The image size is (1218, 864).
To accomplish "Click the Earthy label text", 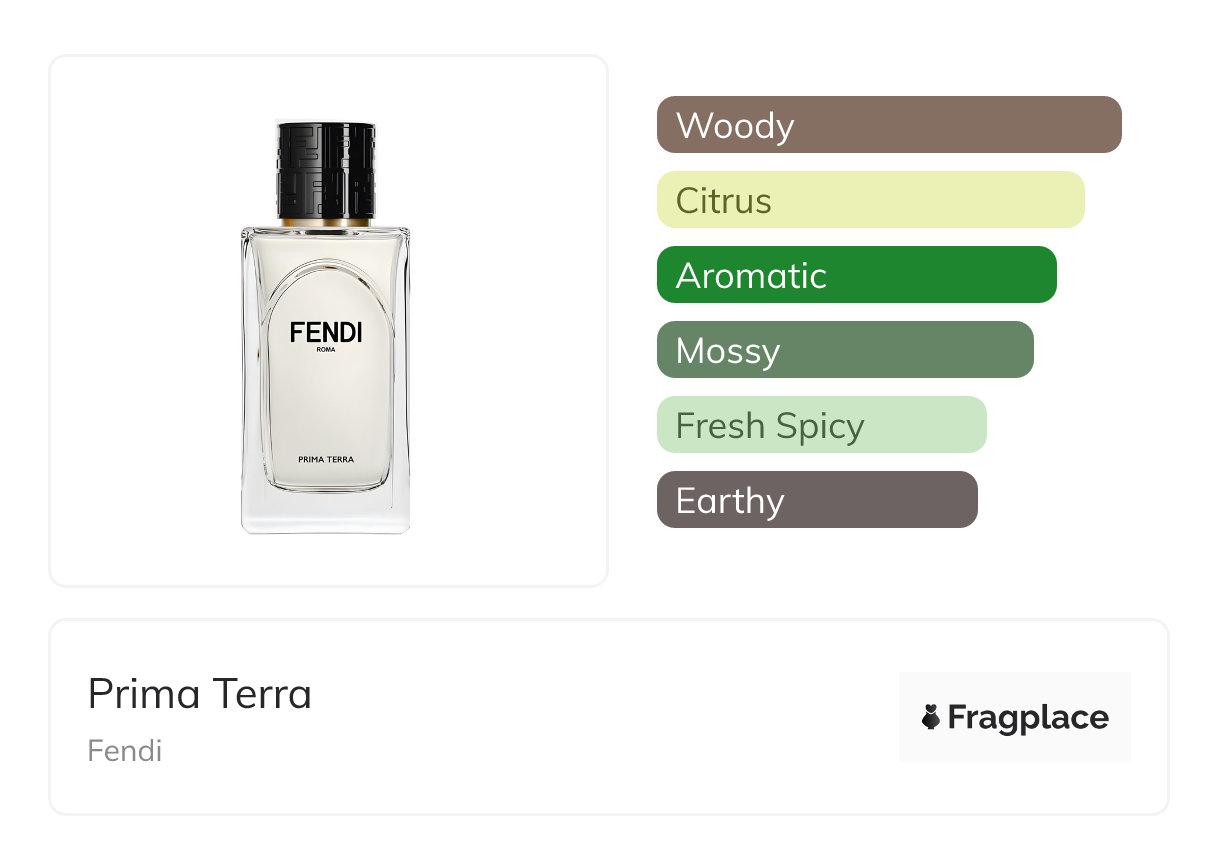I will (x=730, y=501).
